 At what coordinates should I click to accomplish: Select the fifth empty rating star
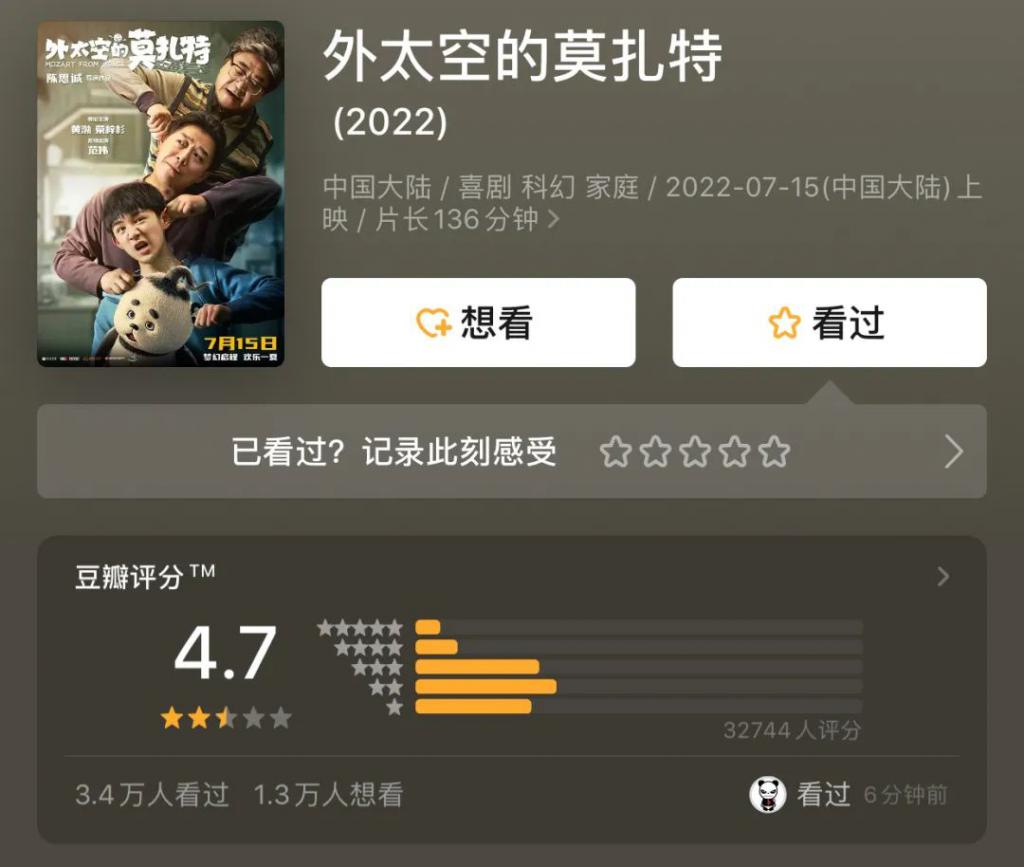click(775, 452)
